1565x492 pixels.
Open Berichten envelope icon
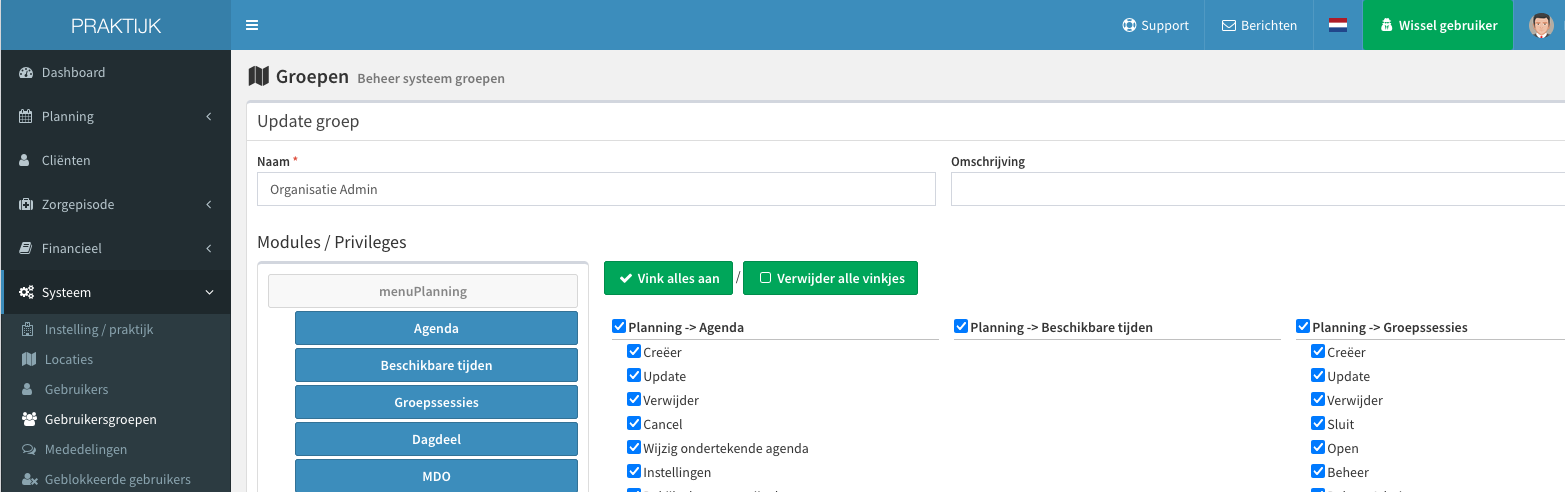(x=1229, y=26)
